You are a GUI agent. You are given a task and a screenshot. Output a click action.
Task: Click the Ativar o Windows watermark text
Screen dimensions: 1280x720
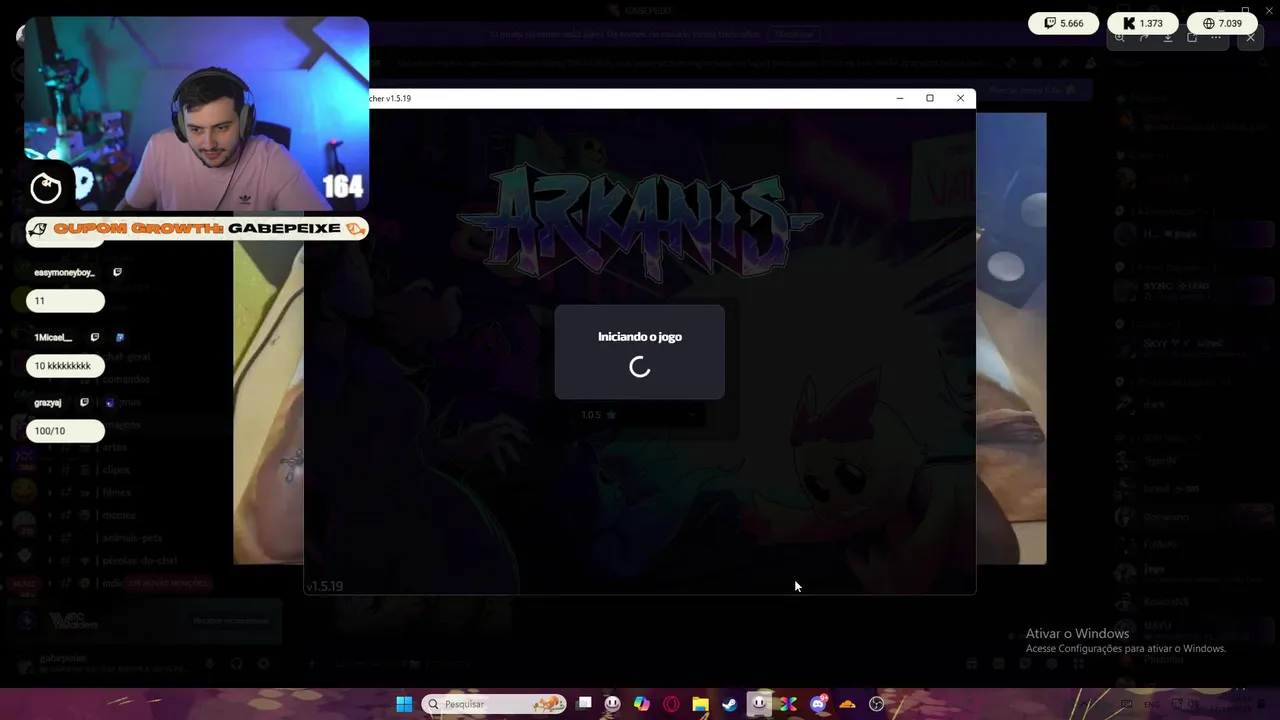coord(1077,634)
